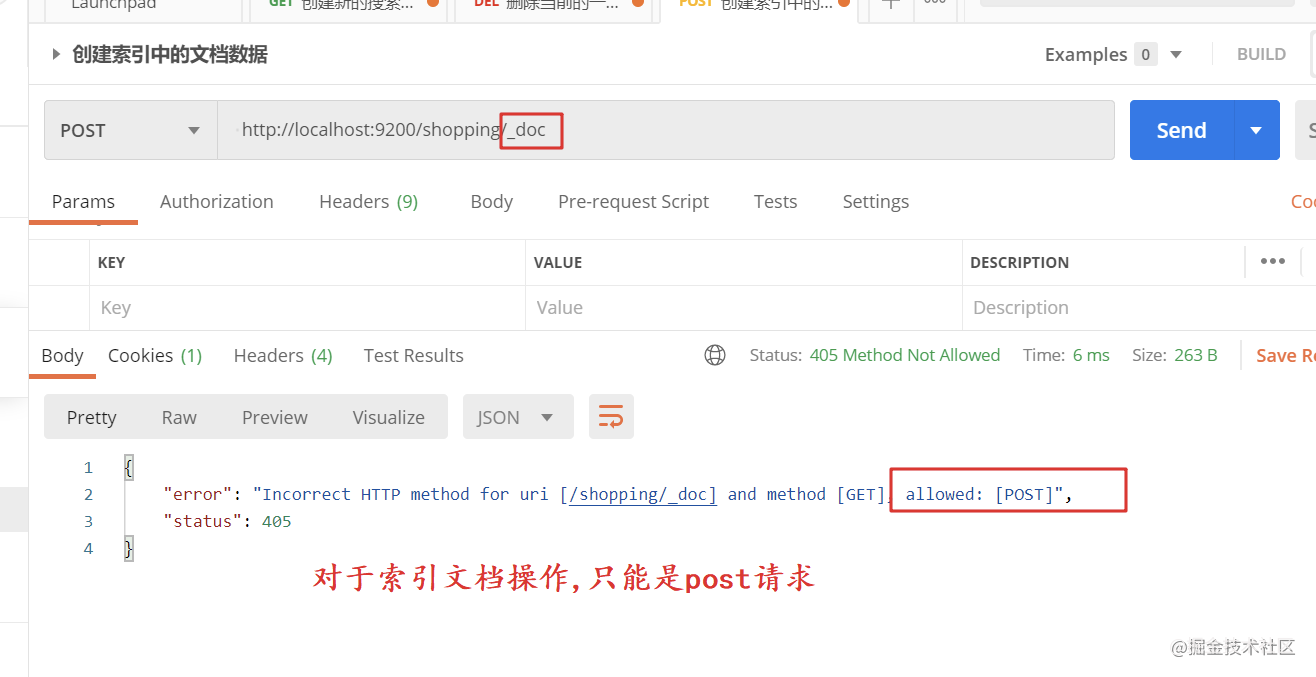Screen dimensions: 1316x677
Task: Follow the /shopping/_doc link in response
Action: (x=642, y=494)
